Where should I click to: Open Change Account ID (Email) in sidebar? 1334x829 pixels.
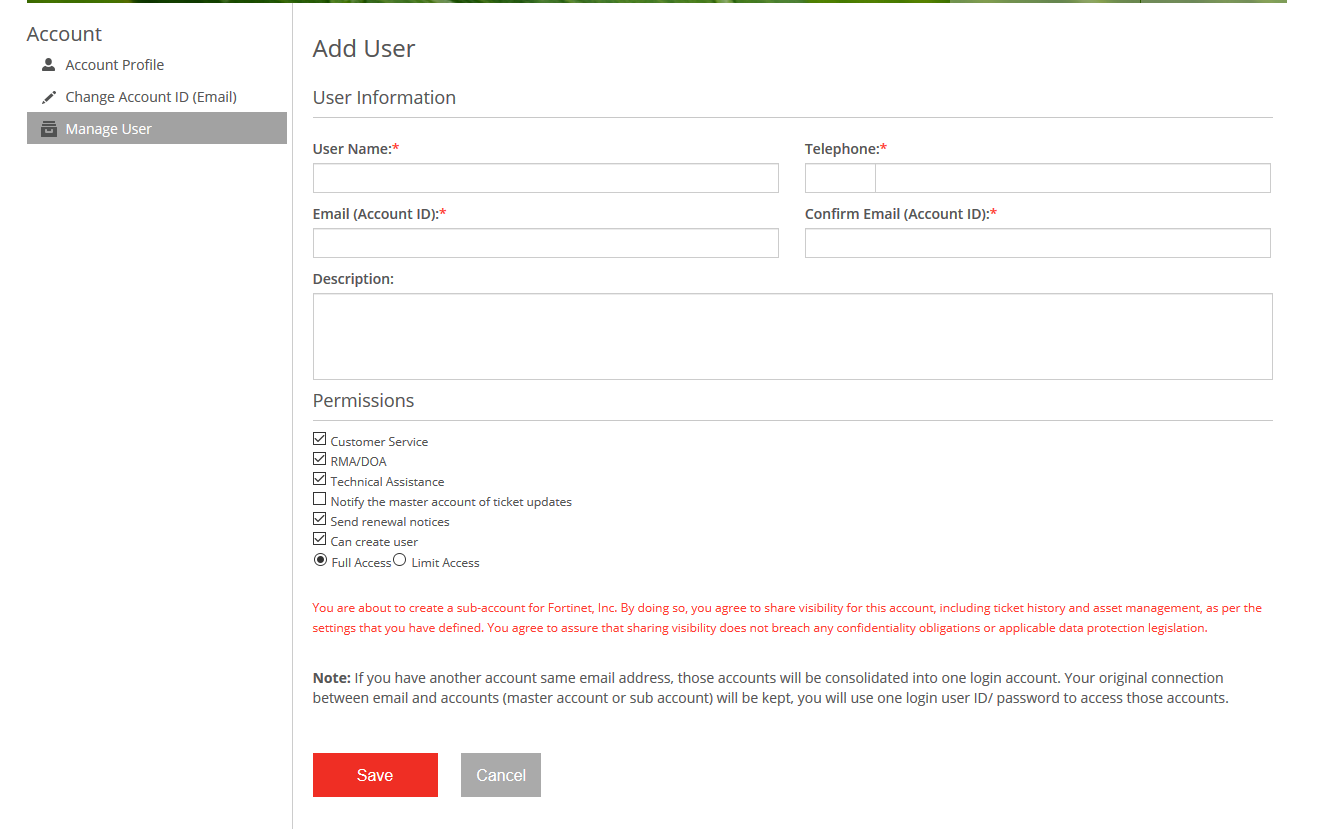[x=151, y=96]
